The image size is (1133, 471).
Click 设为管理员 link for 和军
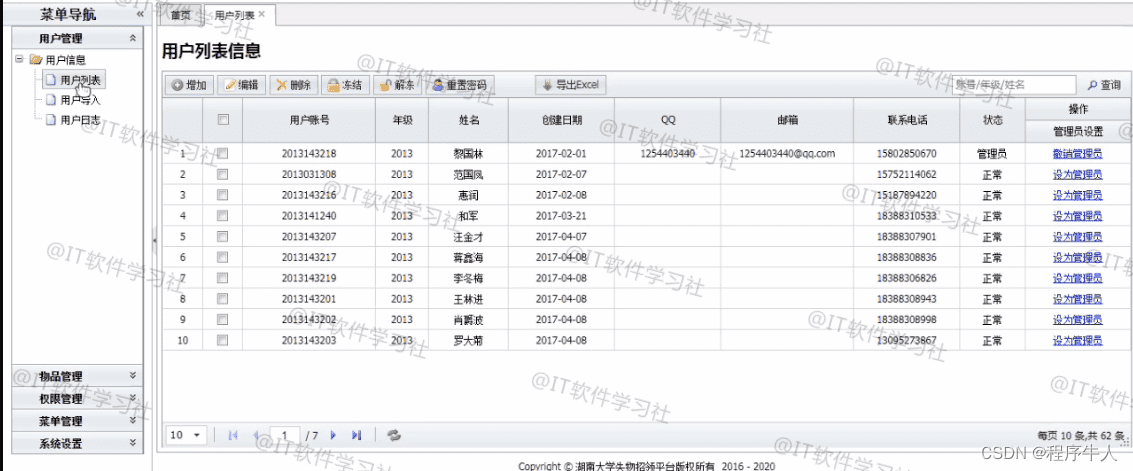click(1077, 215)
